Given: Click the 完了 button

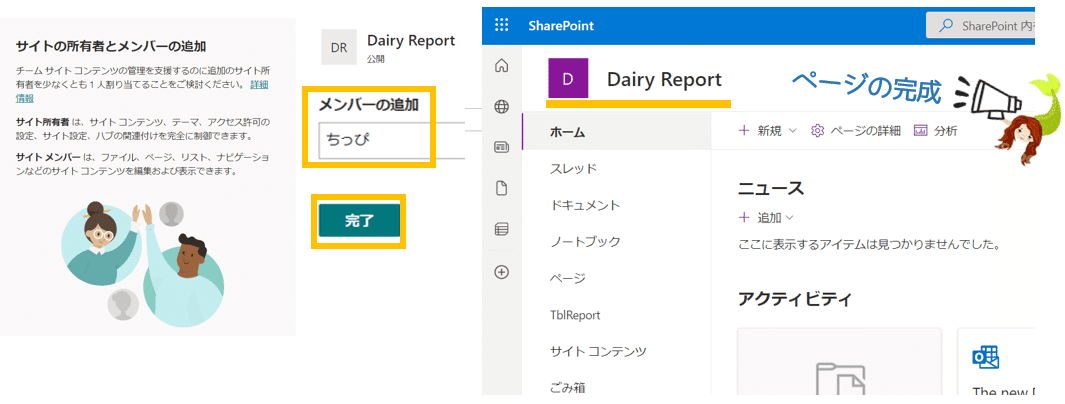Looking at the screenshot, I should 359,221.
